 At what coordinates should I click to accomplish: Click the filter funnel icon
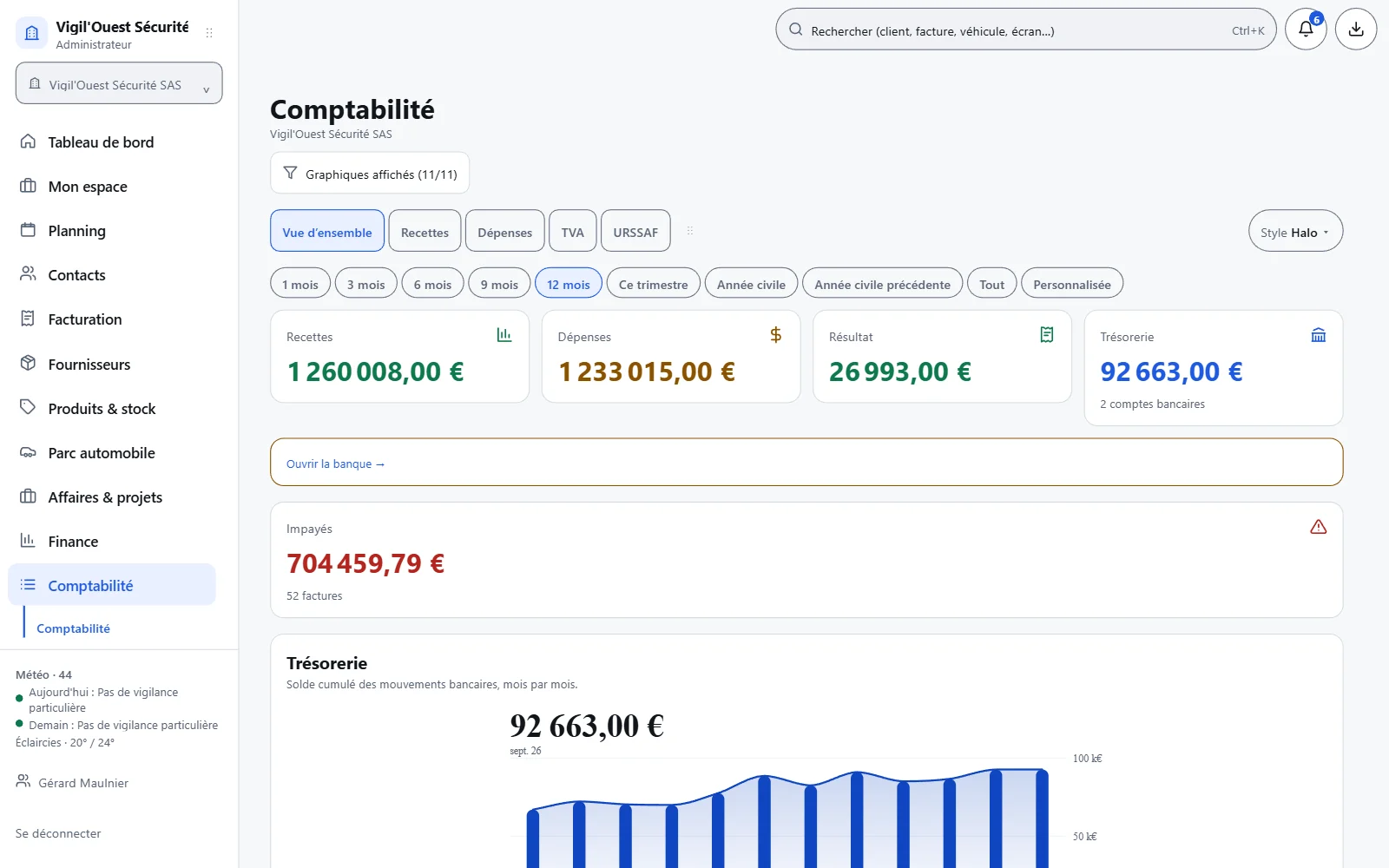290,173
